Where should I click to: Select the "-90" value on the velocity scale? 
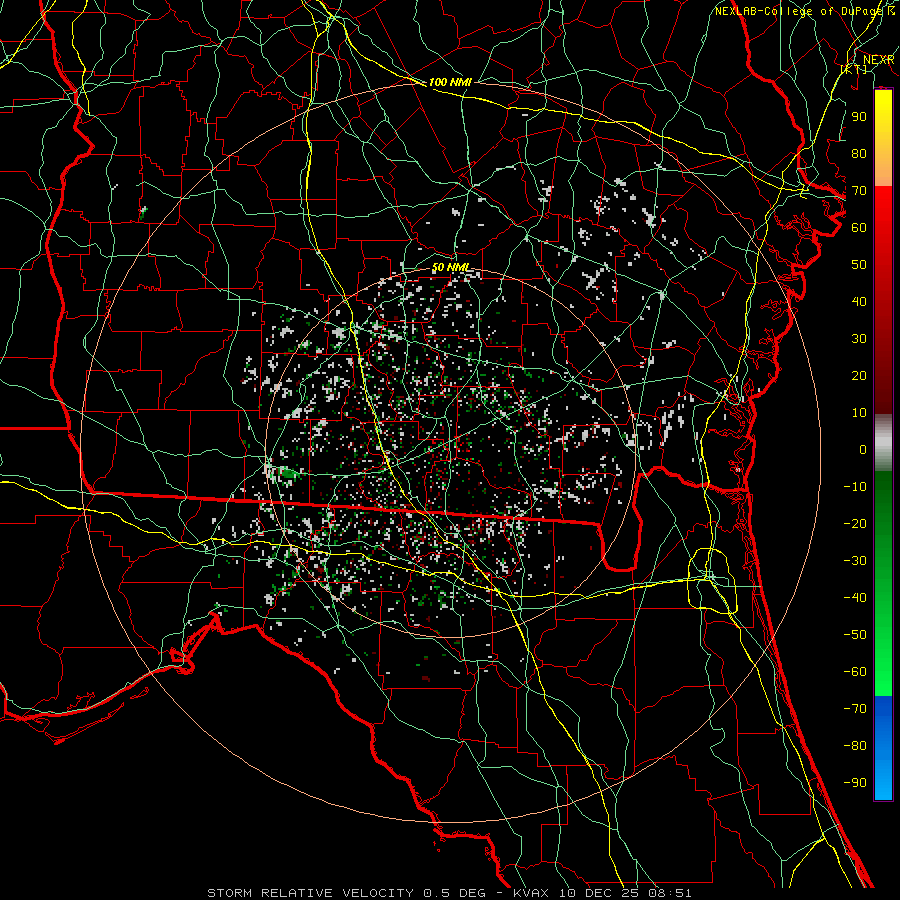[x=855, y=783]
